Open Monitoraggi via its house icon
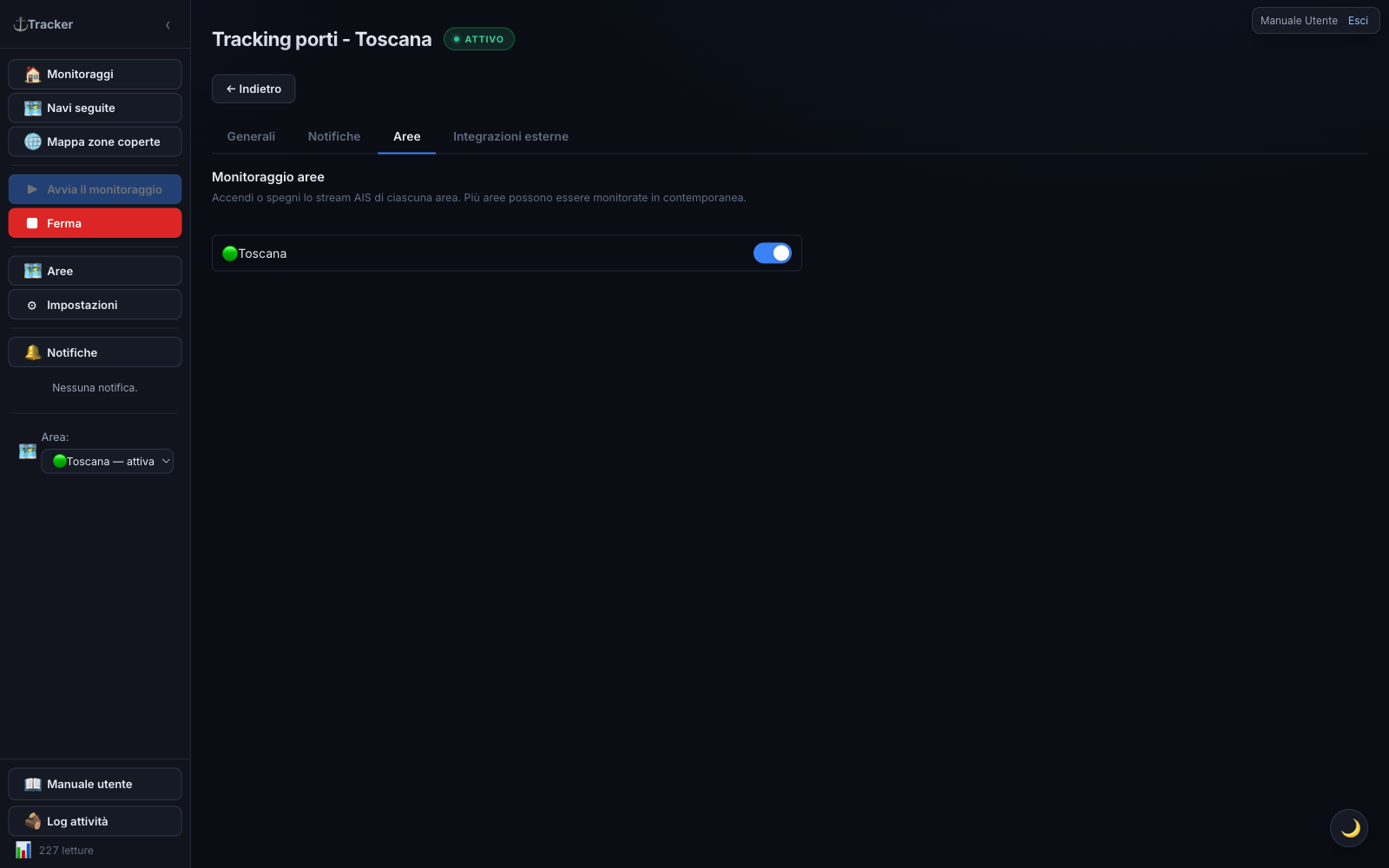Viewport: 1389px width, 868px height. click(33, 75)
